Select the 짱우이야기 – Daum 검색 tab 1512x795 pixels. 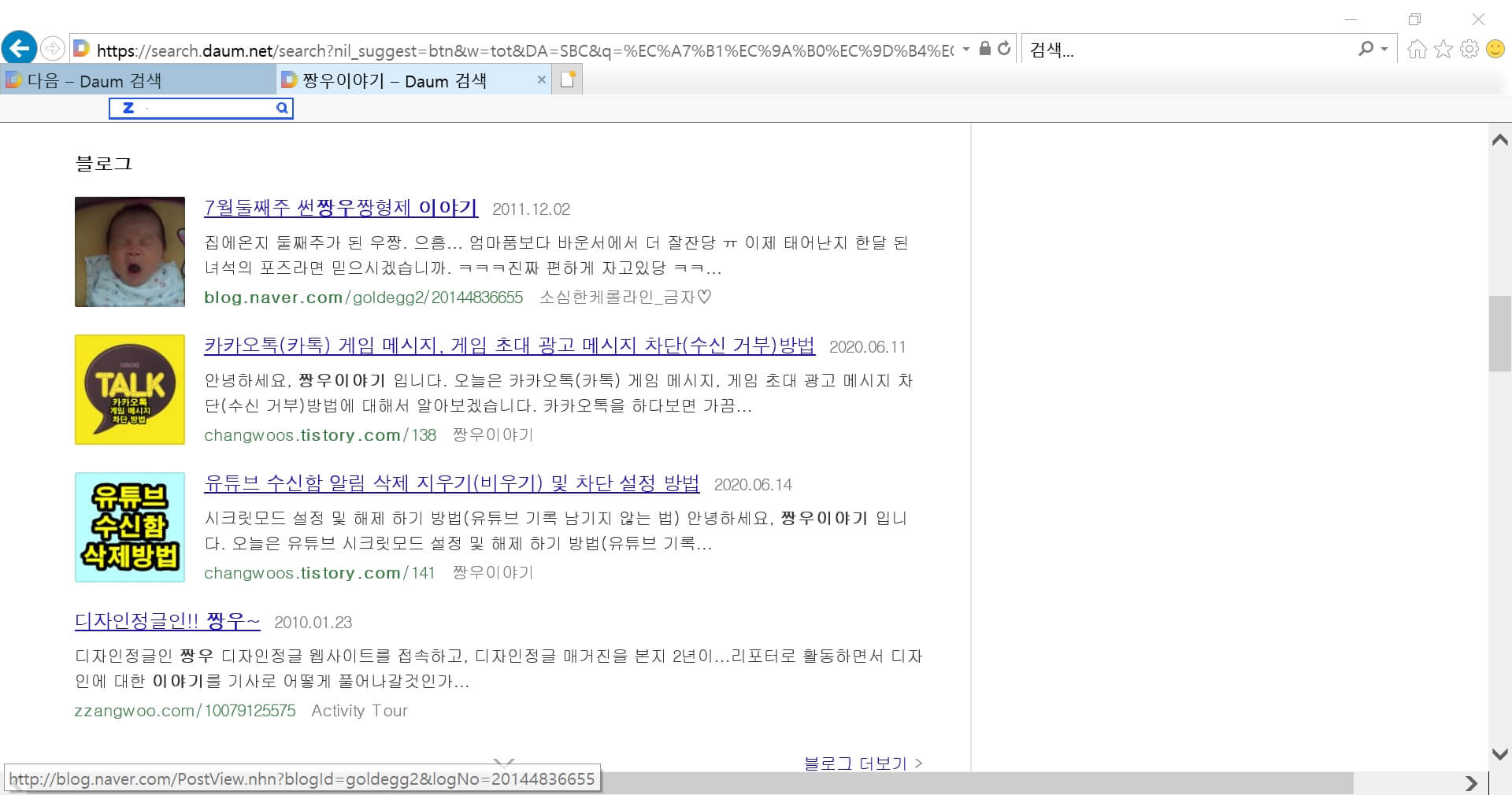(x=414, y=80)
